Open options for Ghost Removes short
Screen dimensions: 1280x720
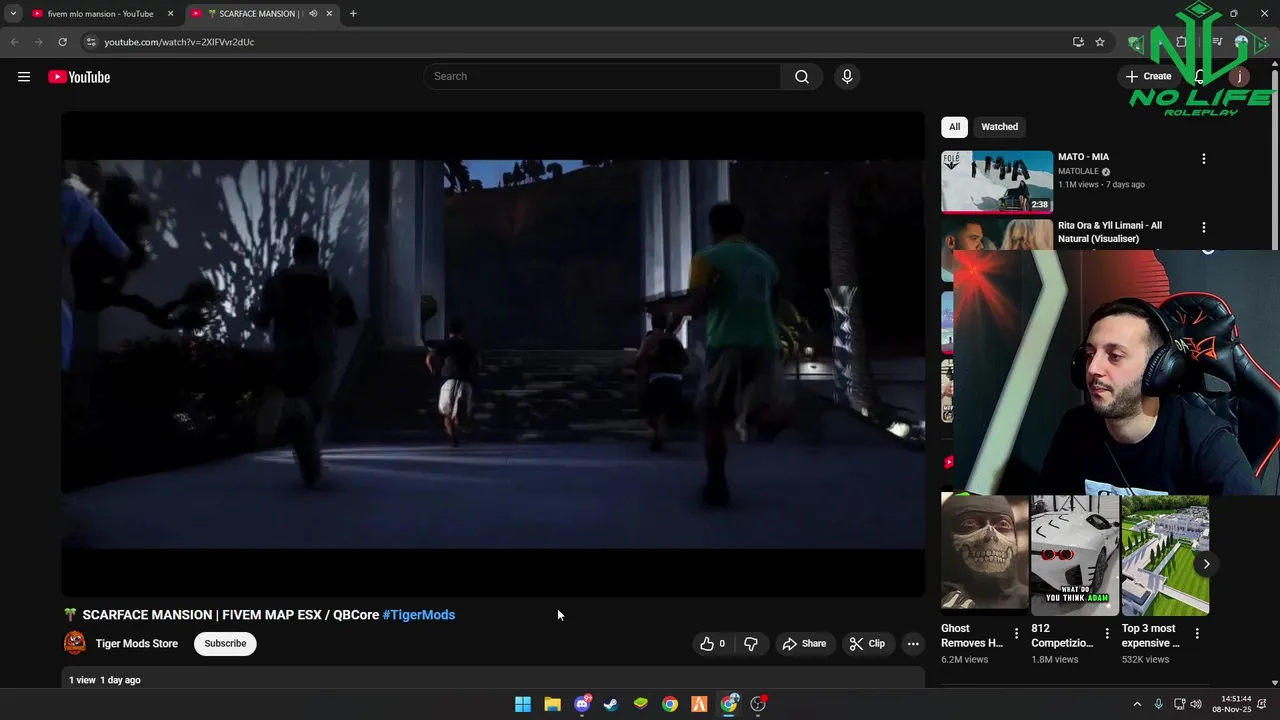click(x=1016, y=634)
